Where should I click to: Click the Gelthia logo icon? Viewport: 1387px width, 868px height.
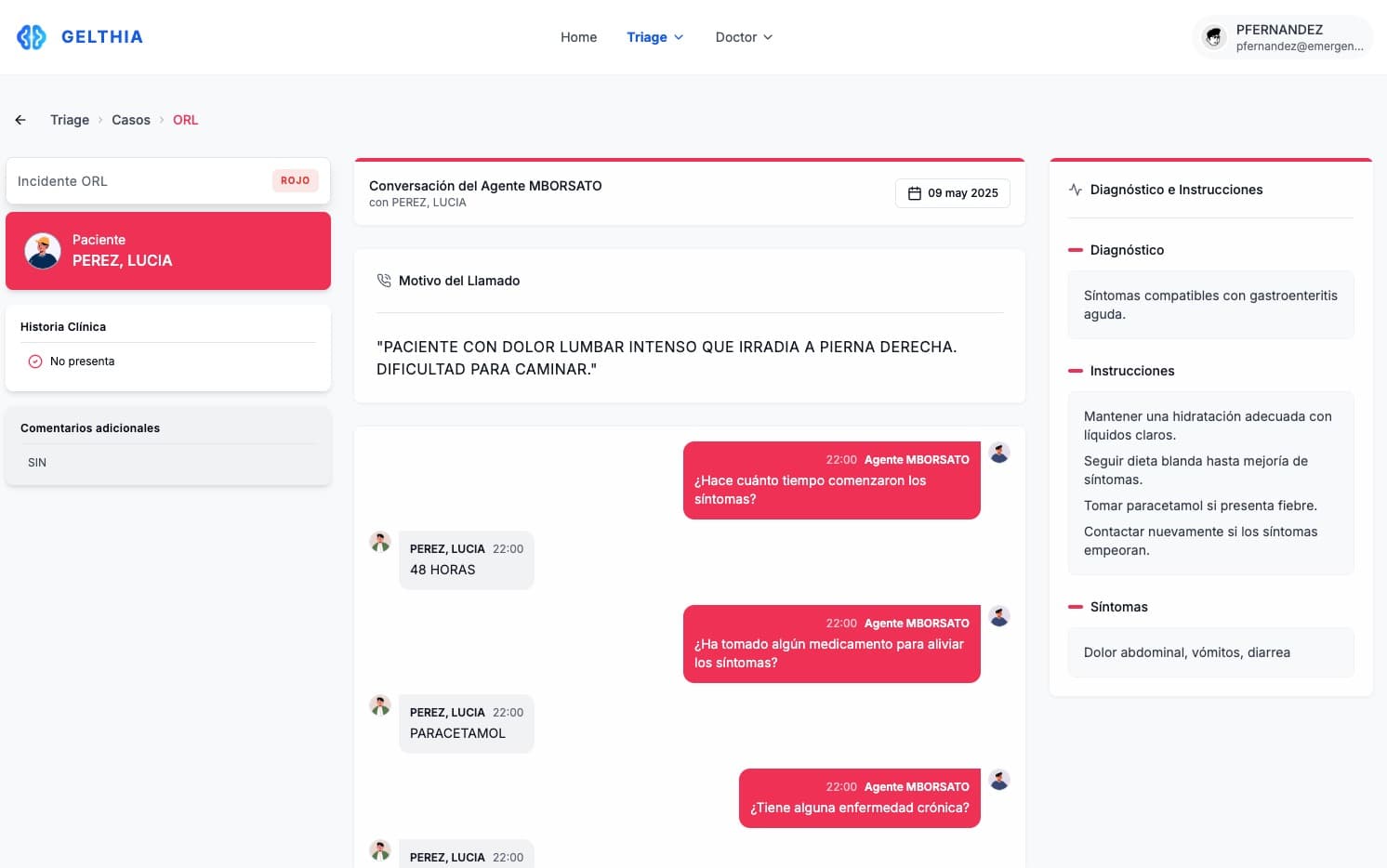(32, 37)
